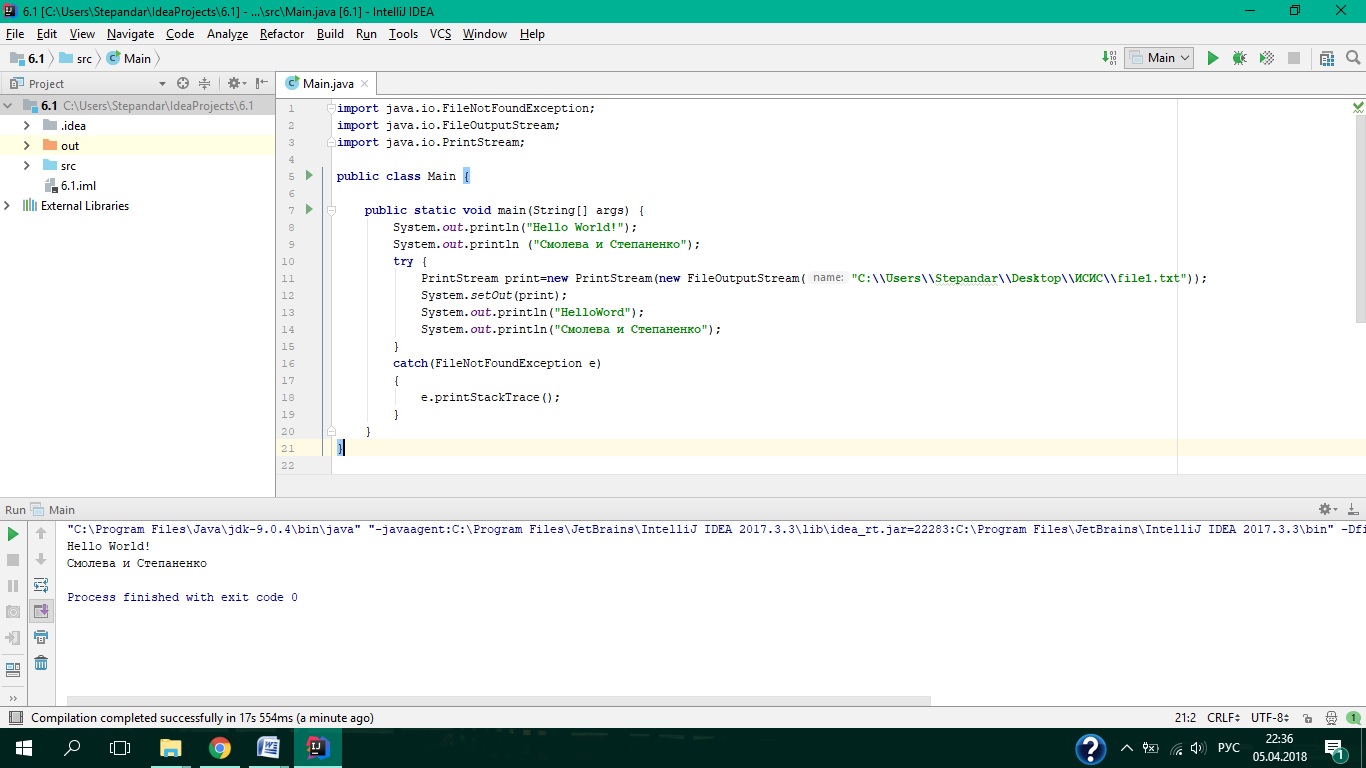The height and width of the screenshot is (768, 1366).
Task: Expand the .idea folder
Action: 27,126
